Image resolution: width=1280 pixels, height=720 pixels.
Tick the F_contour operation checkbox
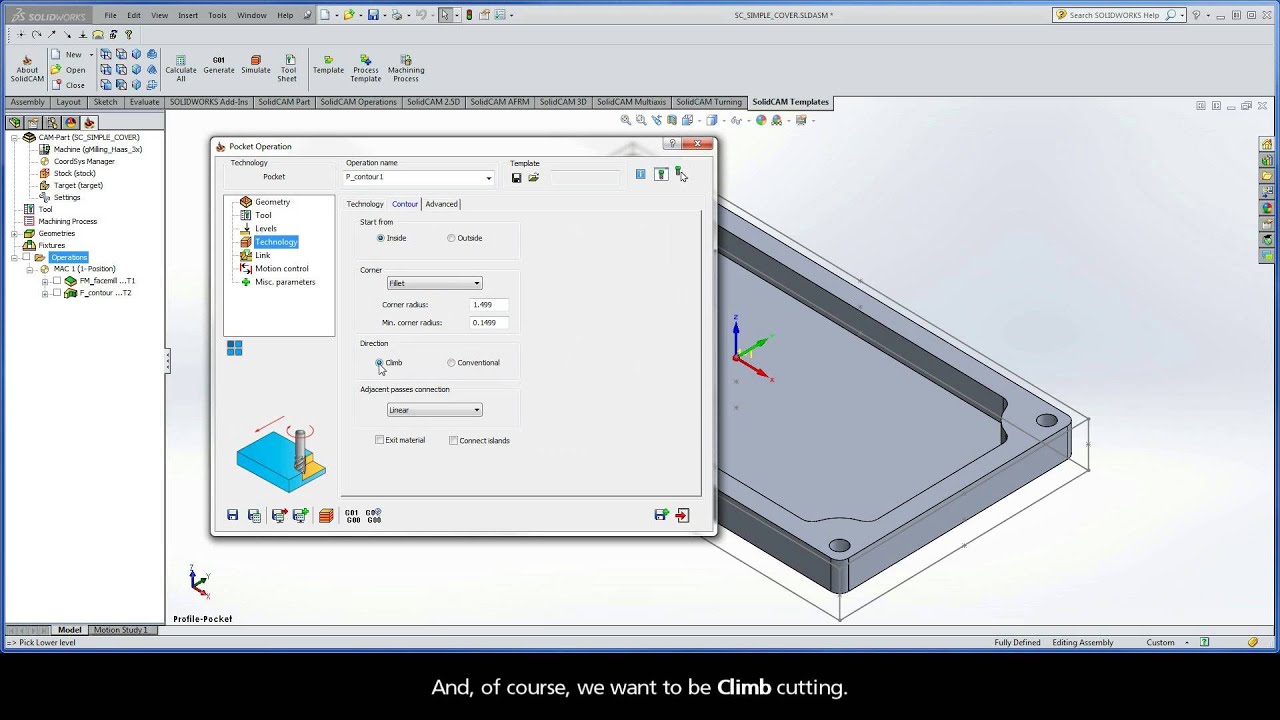(57, 293)
